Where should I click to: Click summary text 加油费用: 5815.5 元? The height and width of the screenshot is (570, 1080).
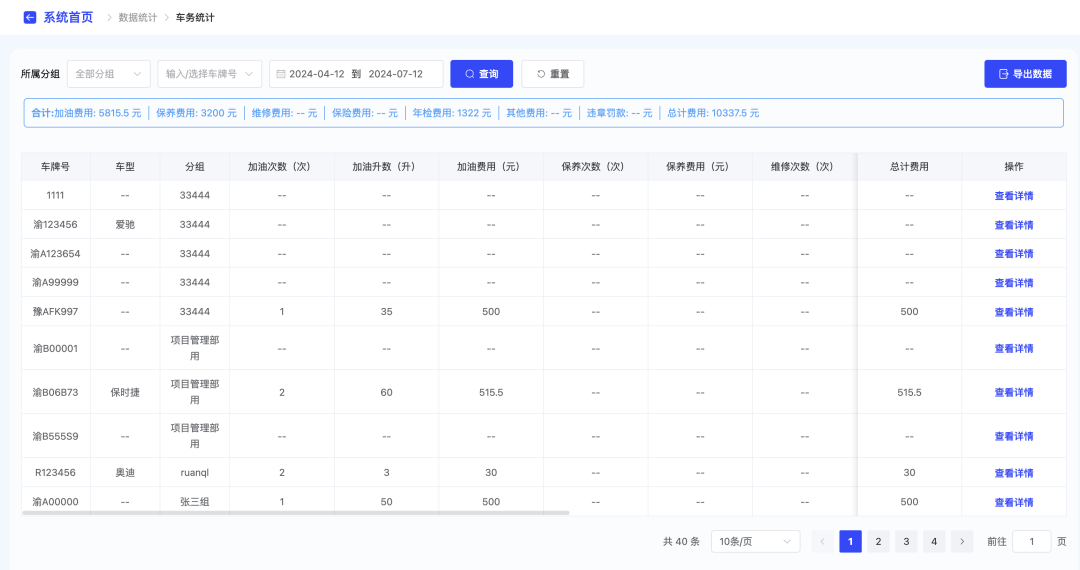98,113
